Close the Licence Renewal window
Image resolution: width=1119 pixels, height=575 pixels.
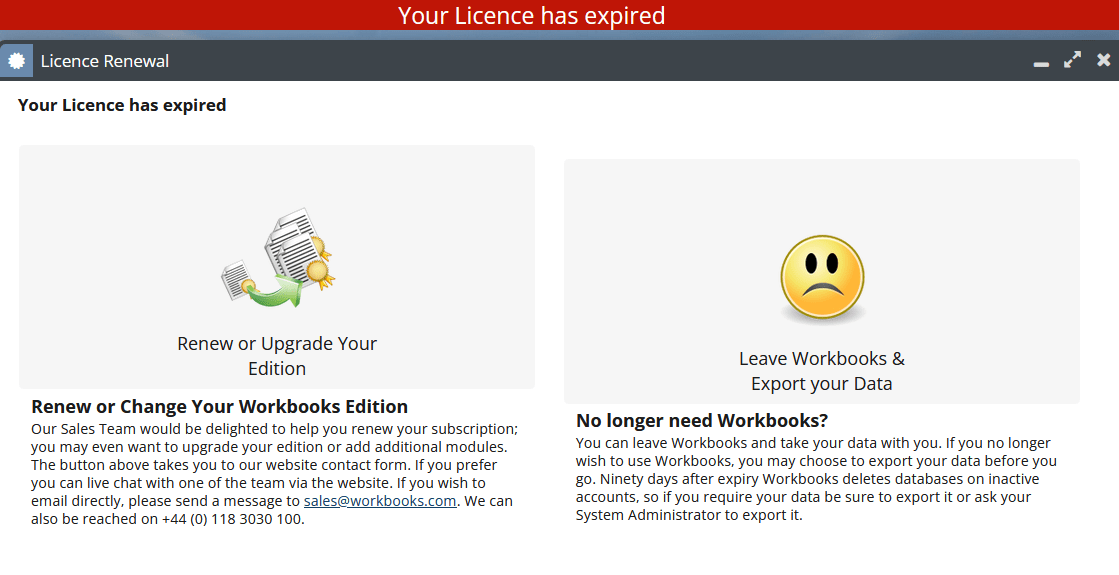coord(1103,60)
